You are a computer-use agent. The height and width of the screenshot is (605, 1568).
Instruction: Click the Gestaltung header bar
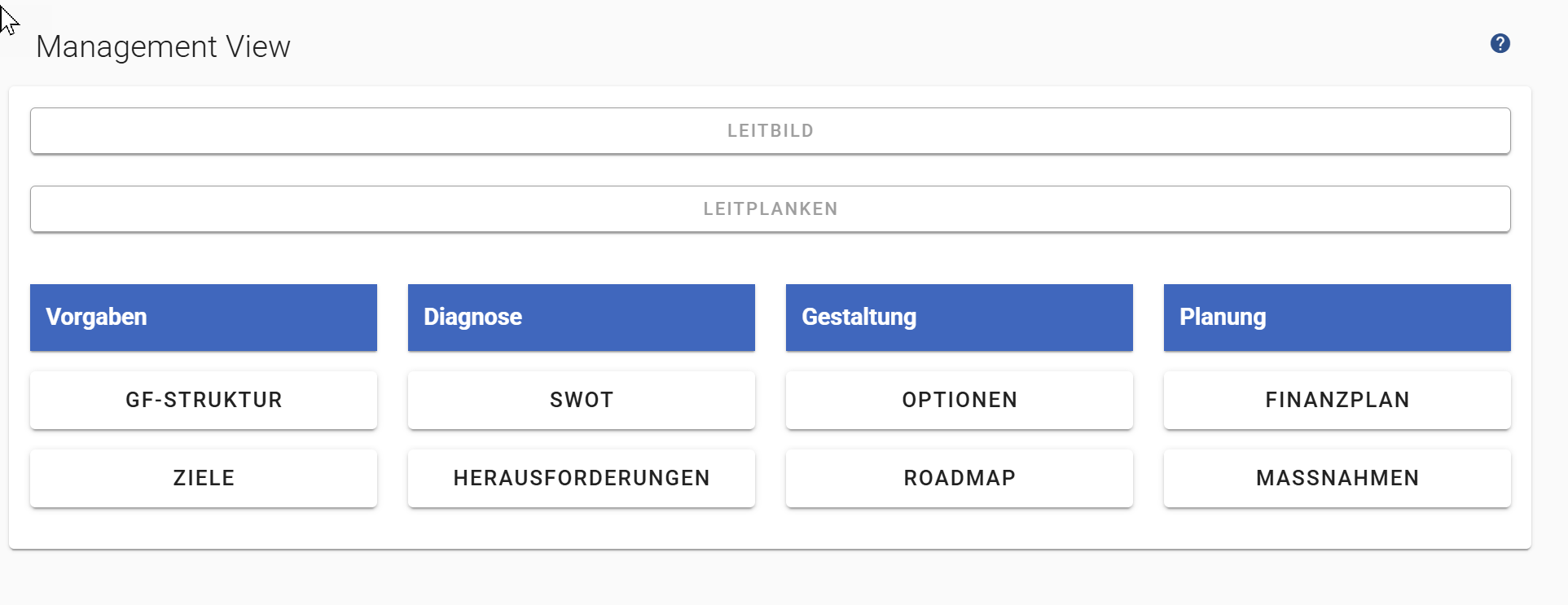pyautogui.click(x=959, y=318)
